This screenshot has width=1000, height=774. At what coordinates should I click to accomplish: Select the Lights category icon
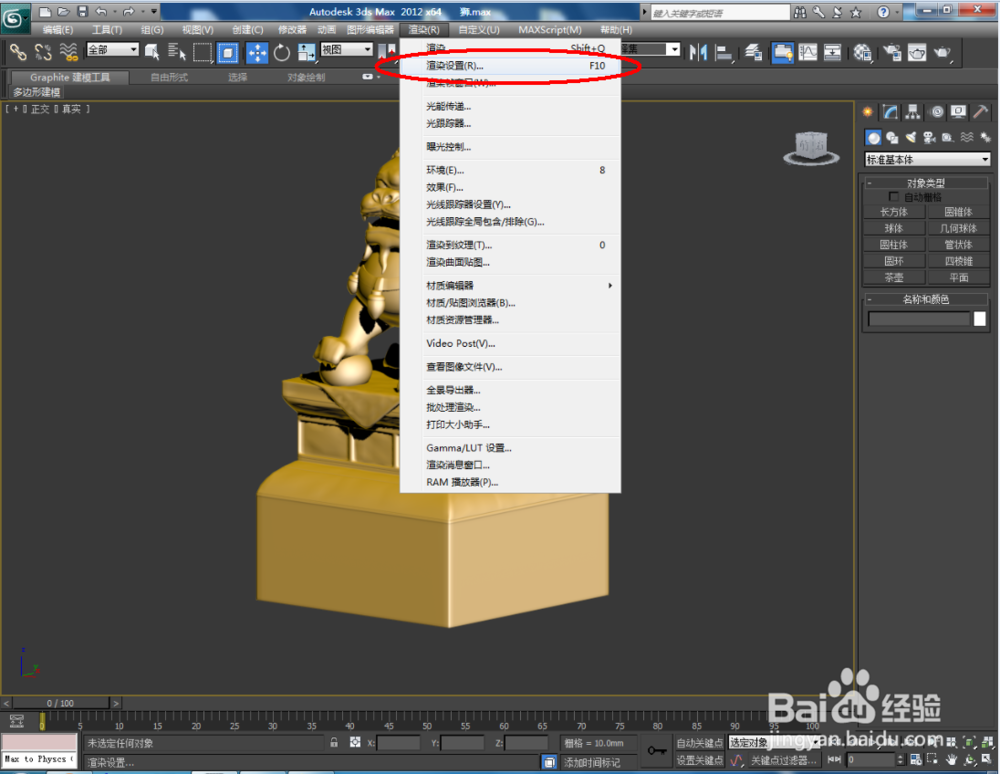coord(911,137)
